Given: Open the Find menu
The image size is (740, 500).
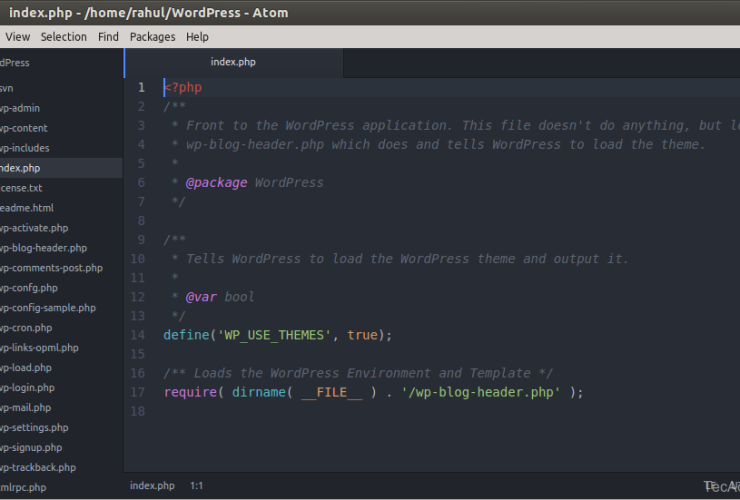Looking at the screenshot, I should (108, 37).
